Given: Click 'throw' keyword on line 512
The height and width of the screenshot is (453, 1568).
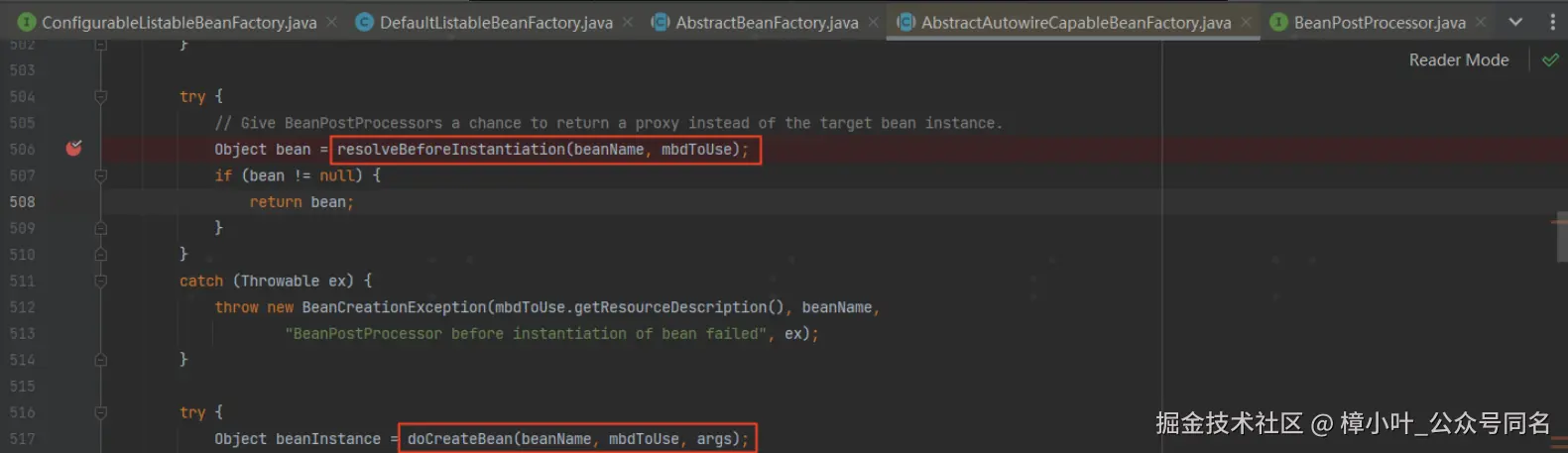Looking at the screenshot, I should 236,307.
